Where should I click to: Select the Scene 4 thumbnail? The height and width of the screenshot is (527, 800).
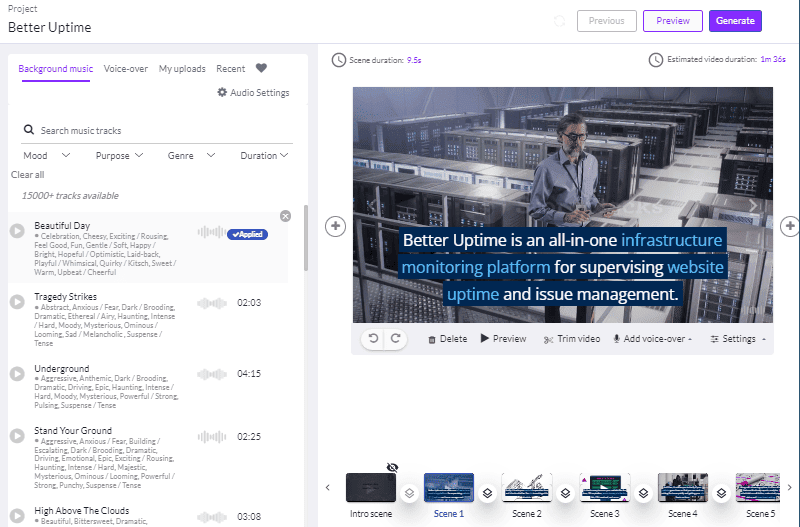coord(683,487)
